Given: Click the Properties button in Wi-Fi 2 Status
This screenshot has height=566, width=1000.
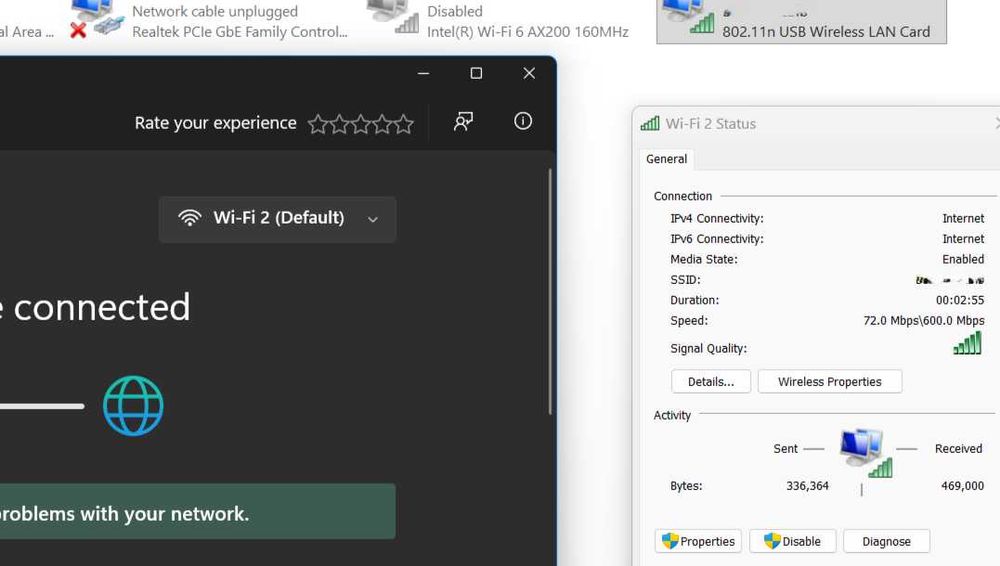Looking at the screenshot, I should pyautogui.click(x=698, y=541).
